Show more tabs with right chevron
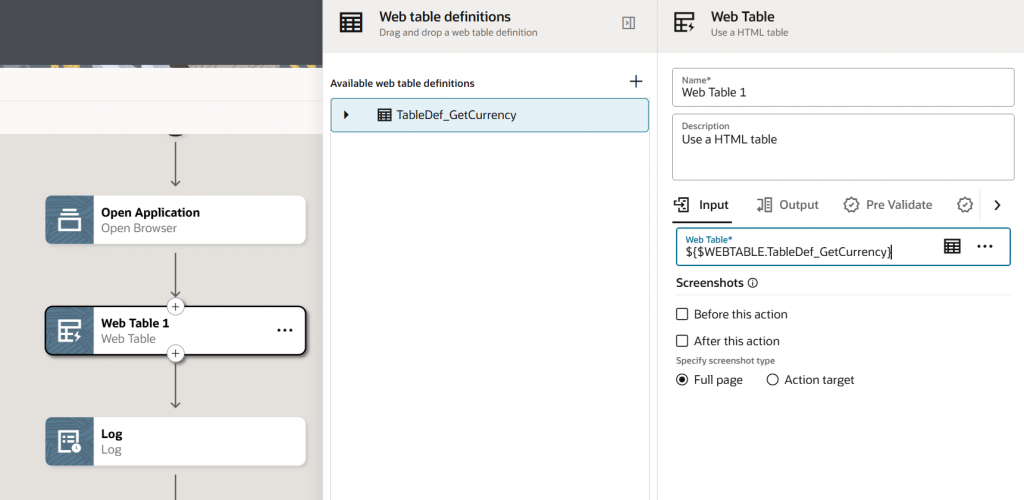 997,205
